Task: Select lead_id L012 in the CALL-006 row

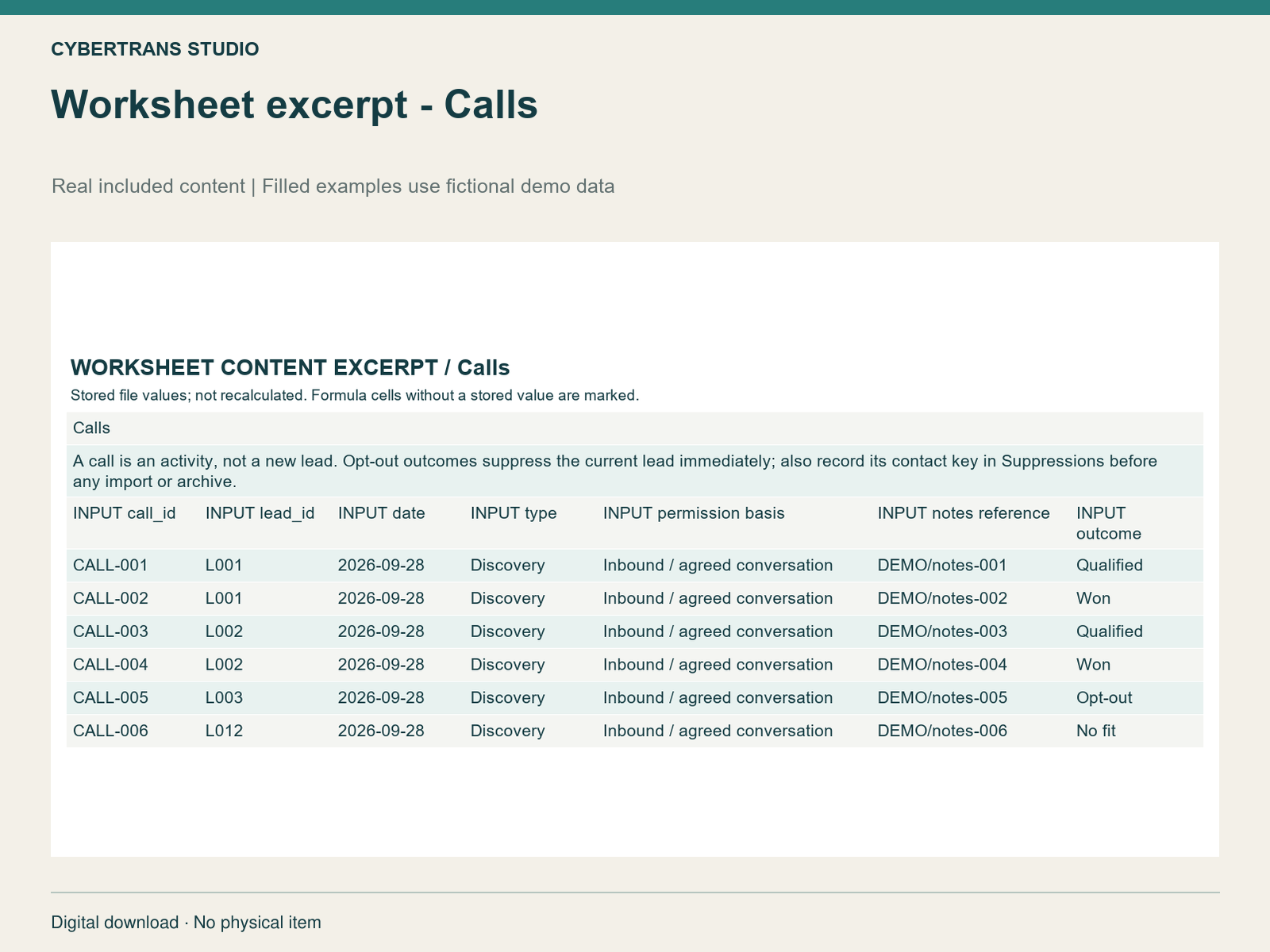Action: [x=224, y=731]
